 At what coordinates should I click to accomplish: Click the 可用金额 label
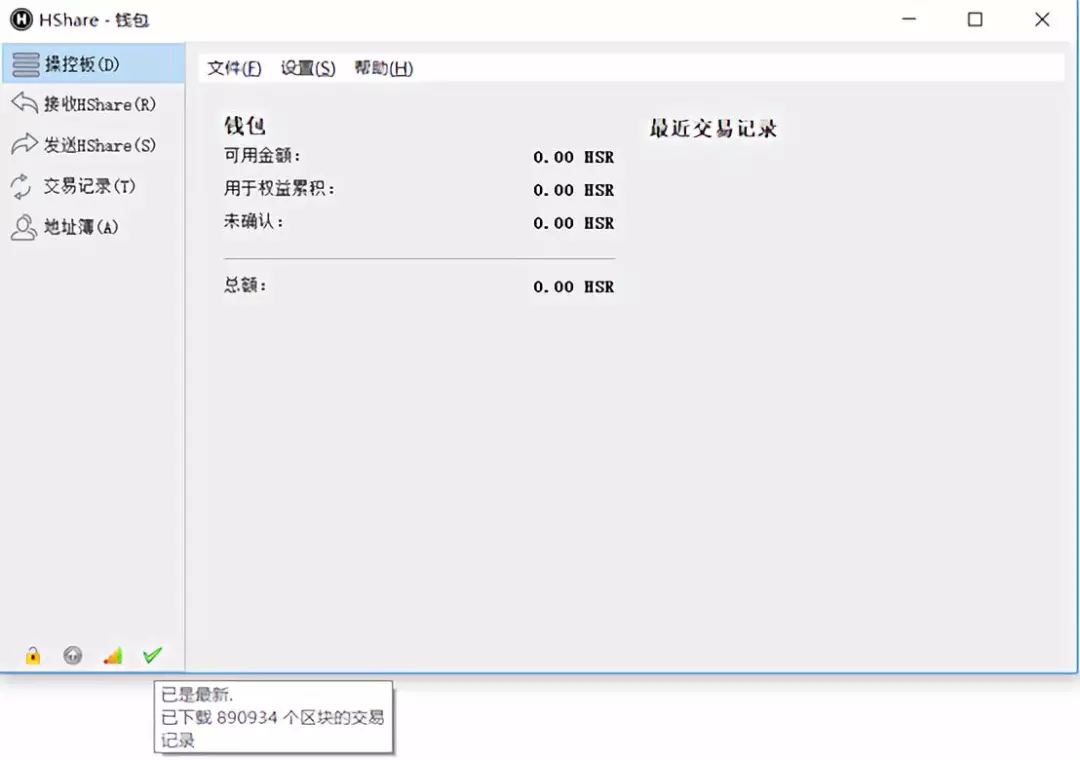262,156
